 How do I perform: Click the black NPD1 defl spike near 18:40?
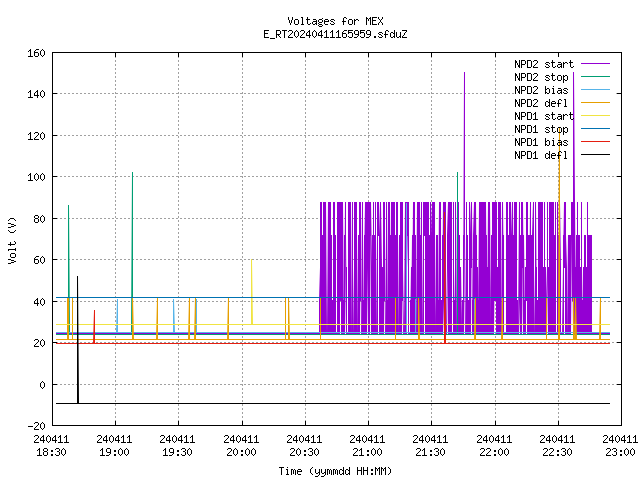click(x=78, y=340)
